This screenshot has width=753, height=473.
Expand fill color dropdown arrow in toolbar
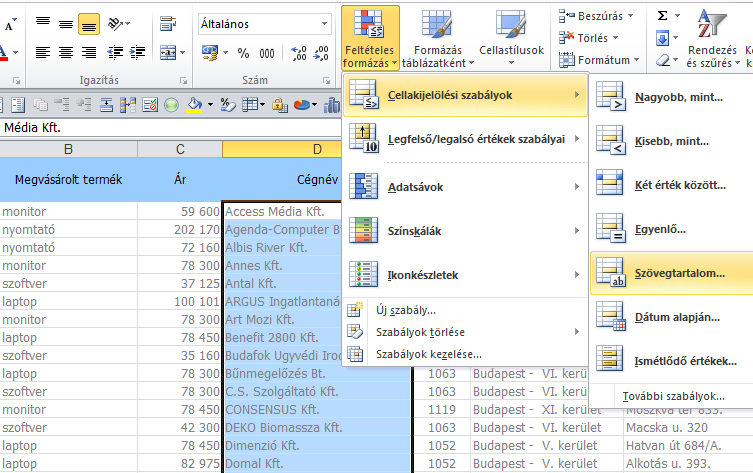click(x=210, y=105)
